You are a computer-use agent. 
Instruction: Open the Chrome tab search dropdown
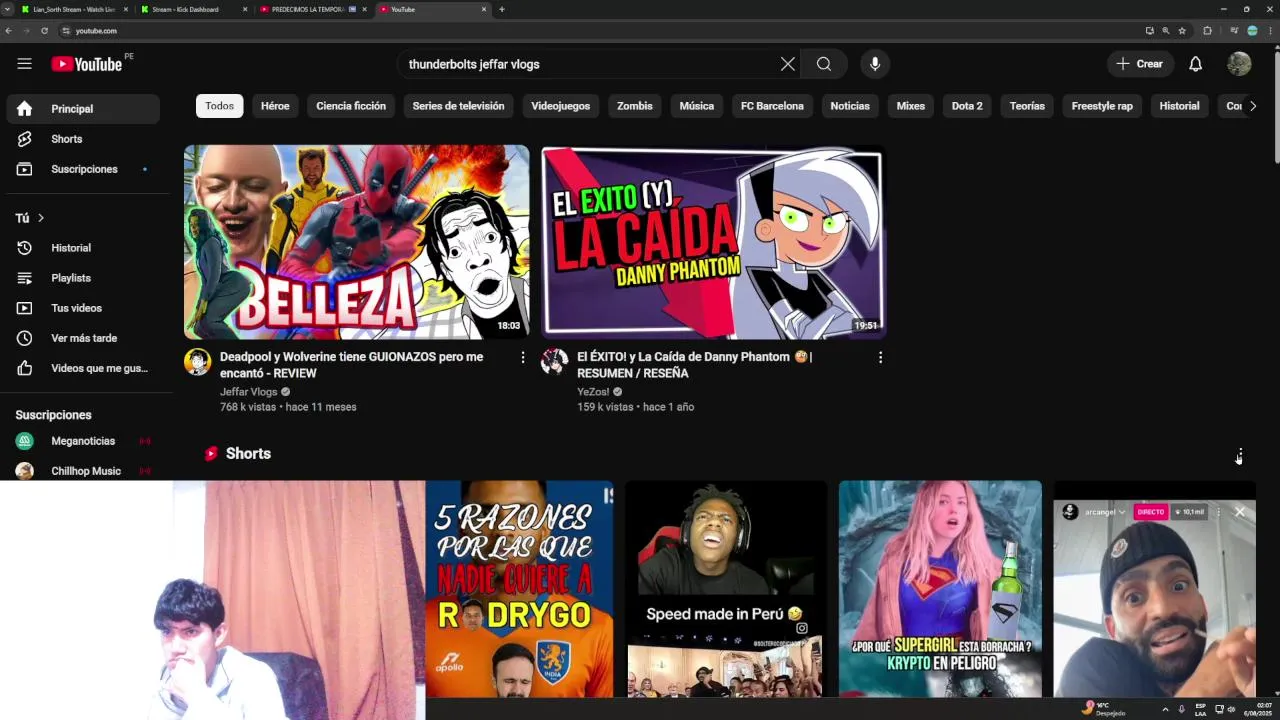7,9
